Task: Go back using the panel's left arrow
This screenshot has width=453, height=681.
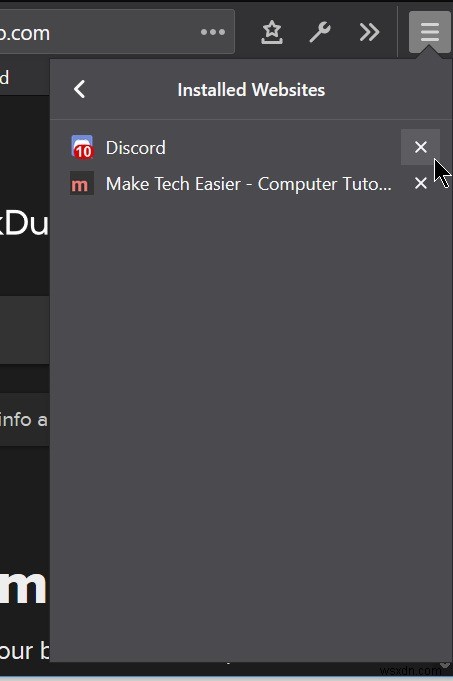Action: 79,90
